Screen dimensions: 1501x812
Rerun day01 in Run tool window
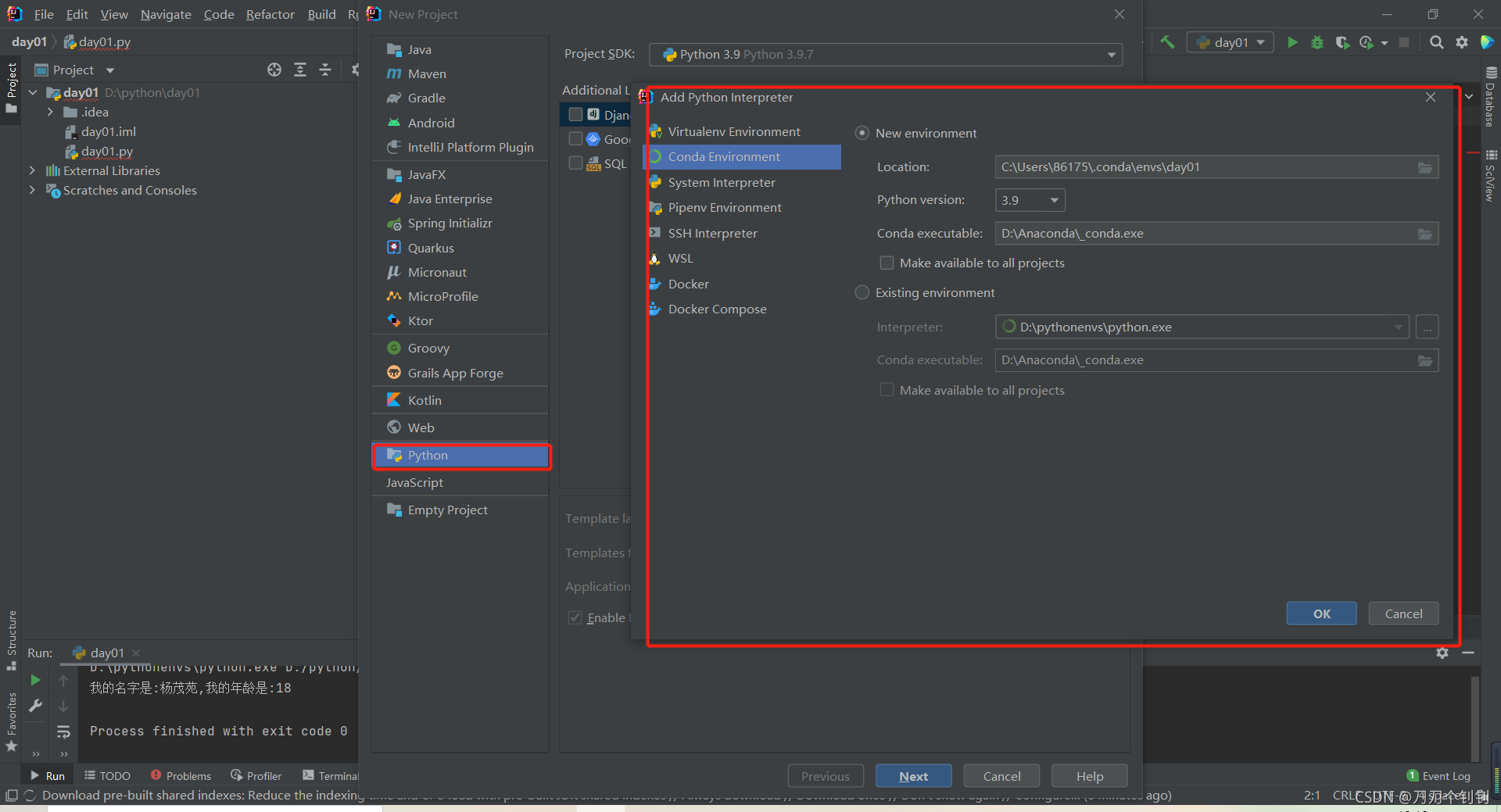pos(35,680)
